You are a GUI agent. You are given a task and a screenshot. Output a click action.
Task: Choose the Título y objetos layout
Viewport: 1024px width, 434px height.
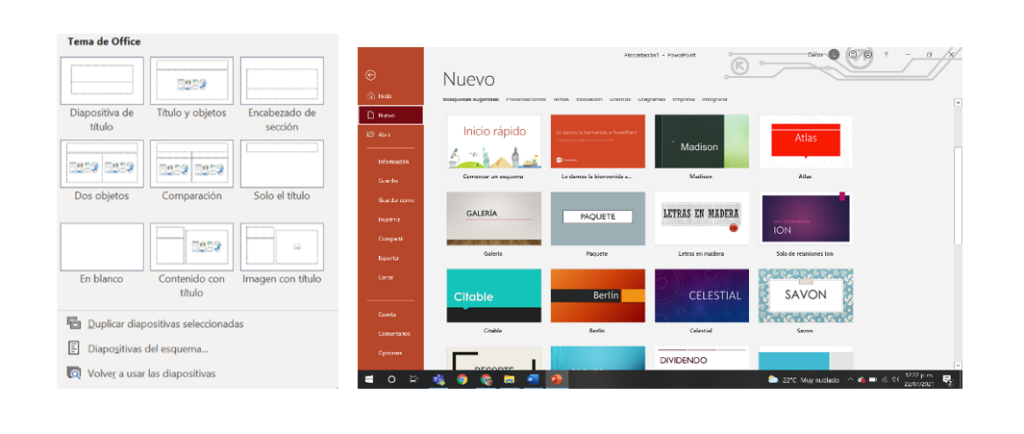pos(191,88)
